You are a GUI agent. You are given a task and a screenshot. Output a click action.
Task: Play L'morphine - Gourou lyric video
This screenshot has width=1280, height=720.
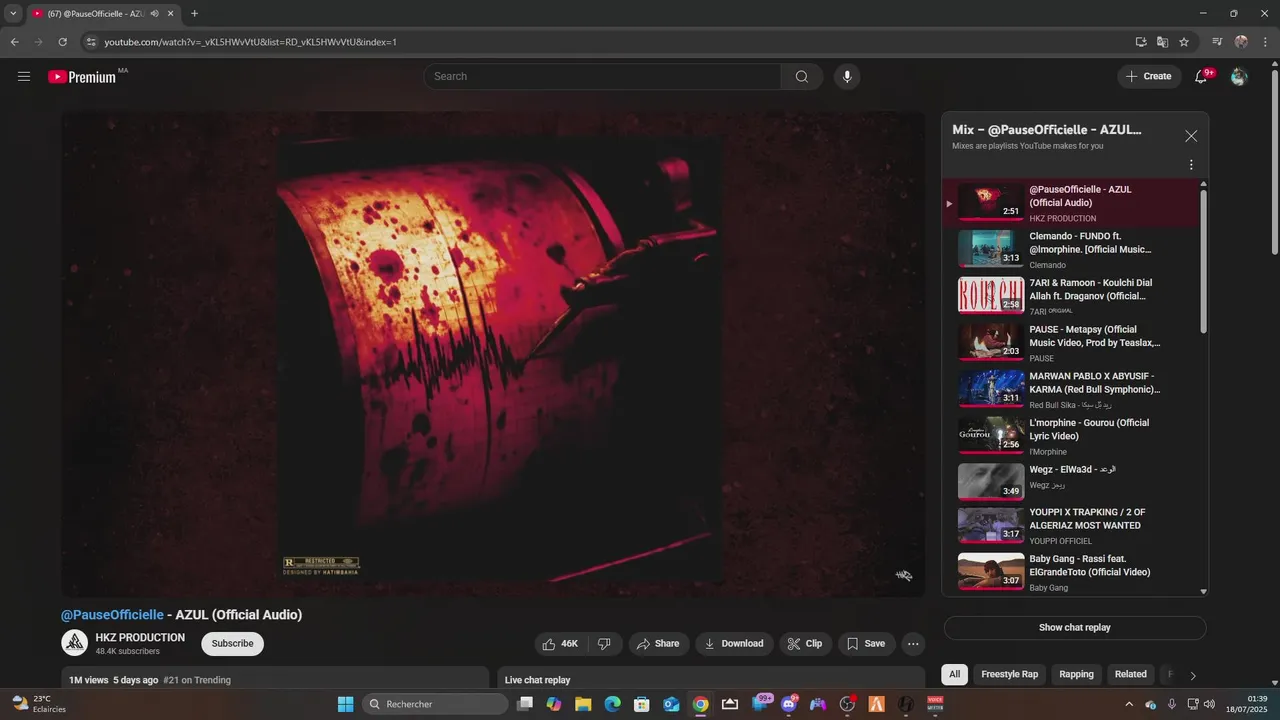pos(1070,436)
